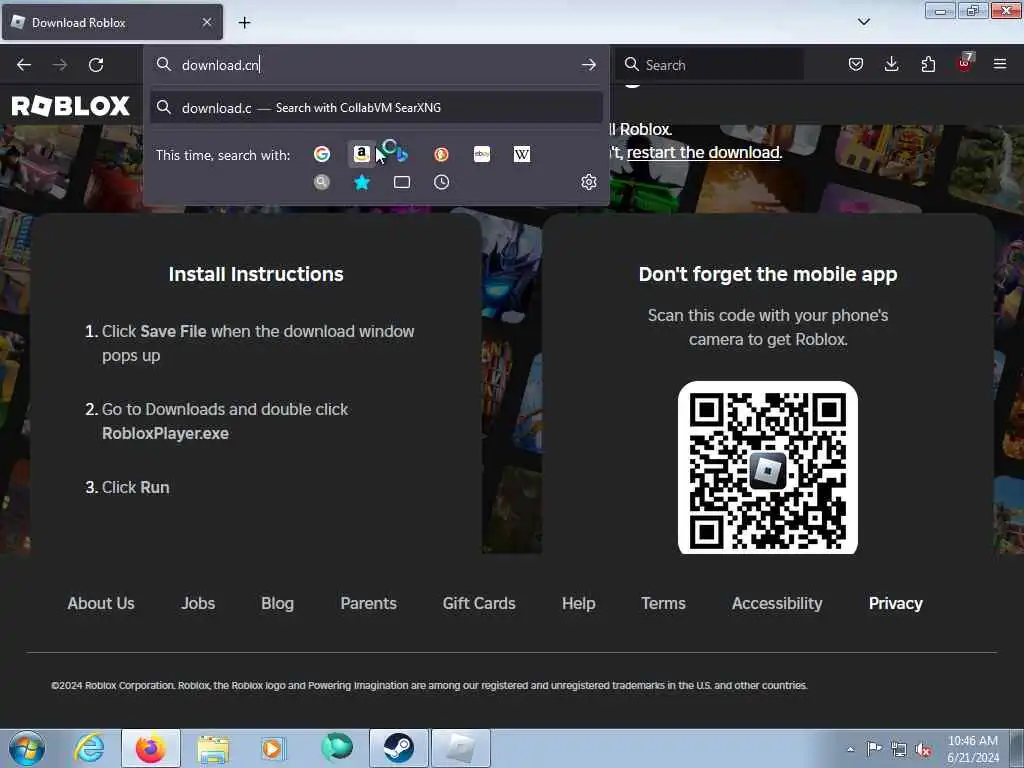Open Pocket save icon

click(856, 64)
